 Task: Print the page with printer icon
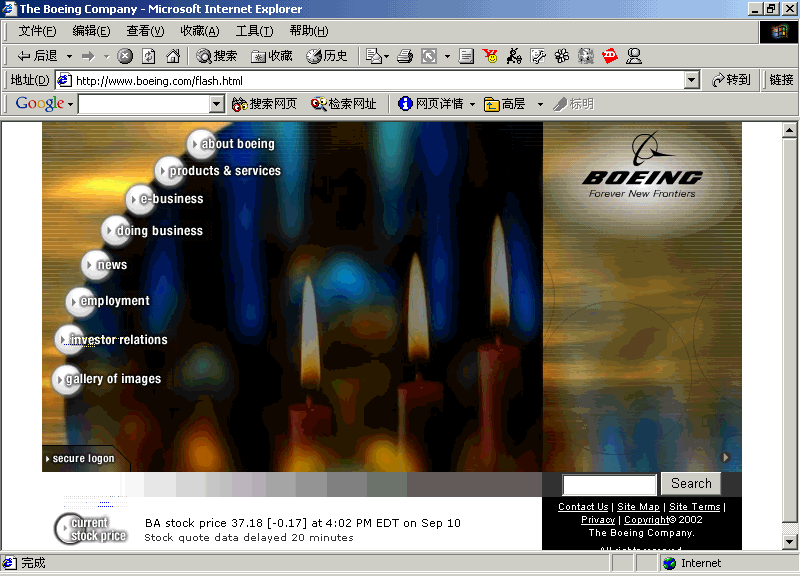[x=405, y=56]
